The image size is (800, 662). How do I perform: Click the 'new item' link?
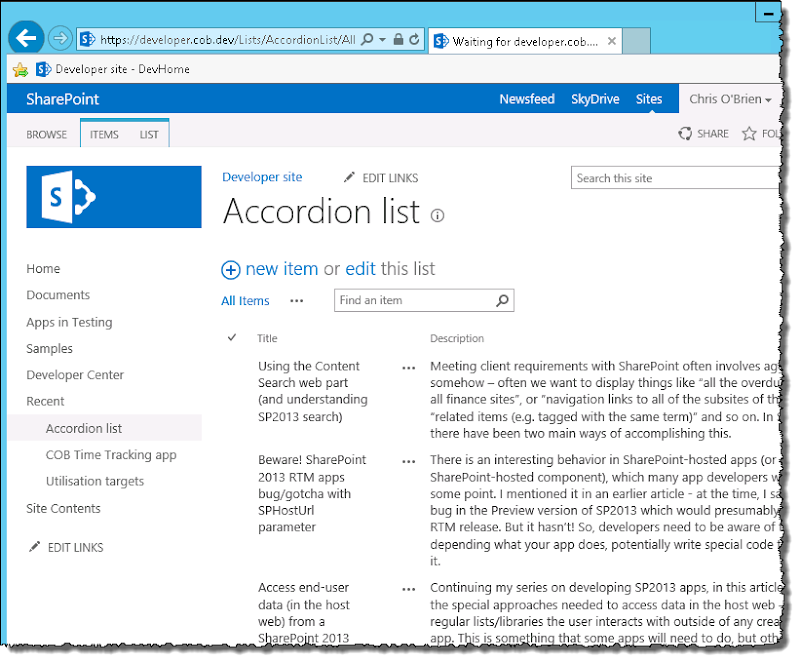282,269
